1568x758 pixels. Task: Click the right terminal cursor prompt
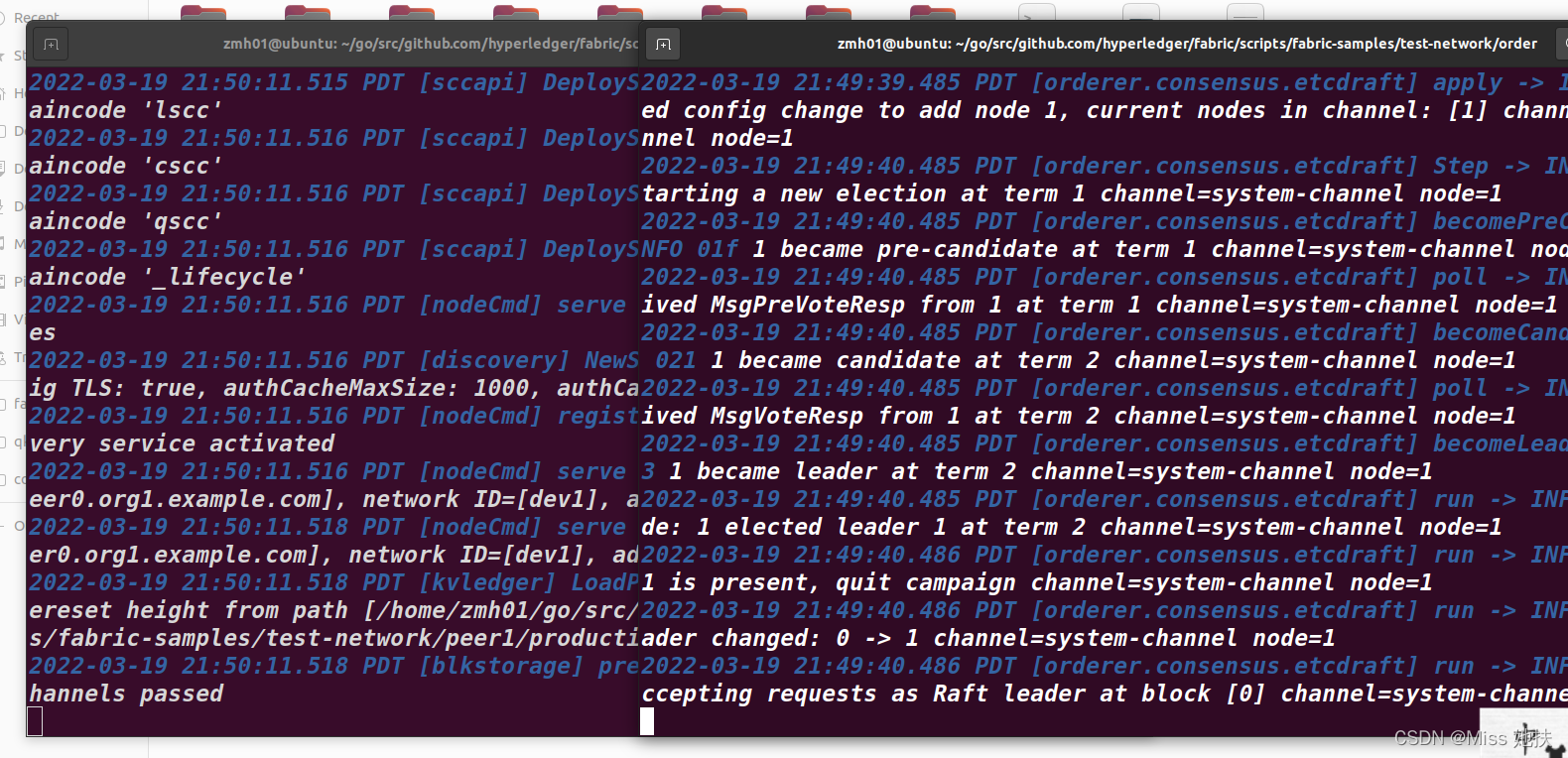pos(647,721)
